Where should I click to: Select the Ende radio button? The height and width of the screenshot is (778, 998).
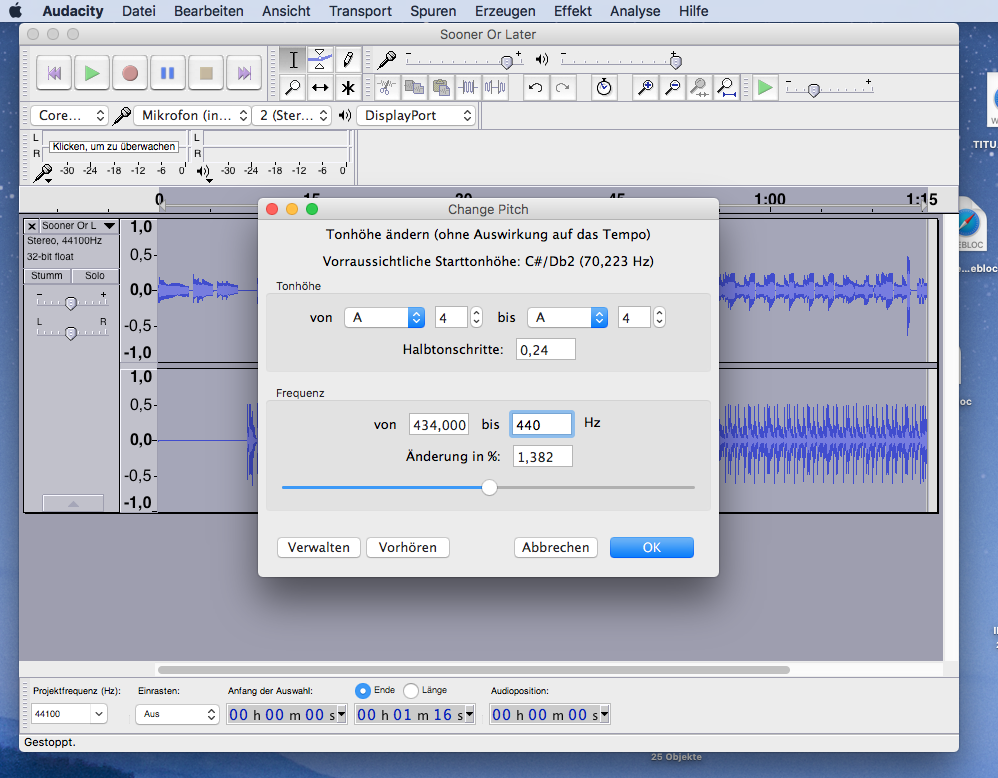(x=363, y=690)
